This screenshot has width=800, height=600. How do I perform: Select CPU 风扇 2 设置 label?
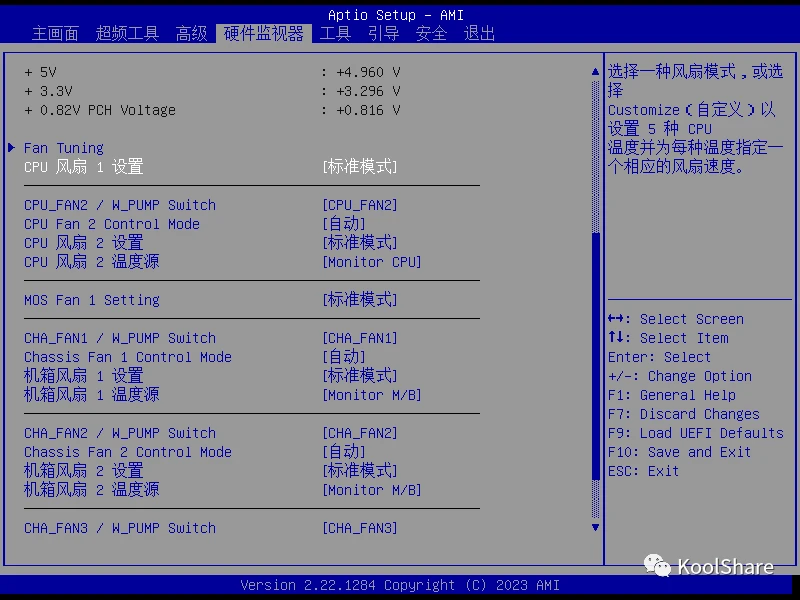tap(84, 243)
